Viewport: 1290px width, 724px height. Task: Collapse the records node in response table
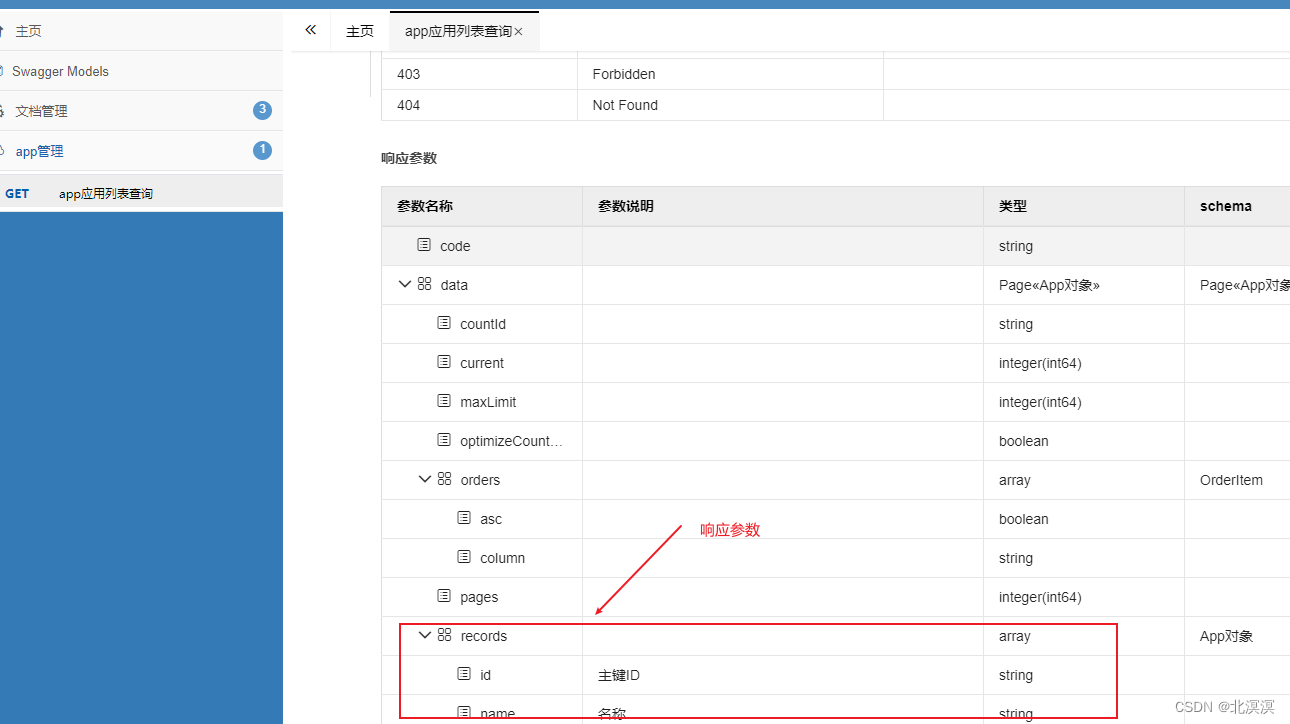(x=424, y=635)
